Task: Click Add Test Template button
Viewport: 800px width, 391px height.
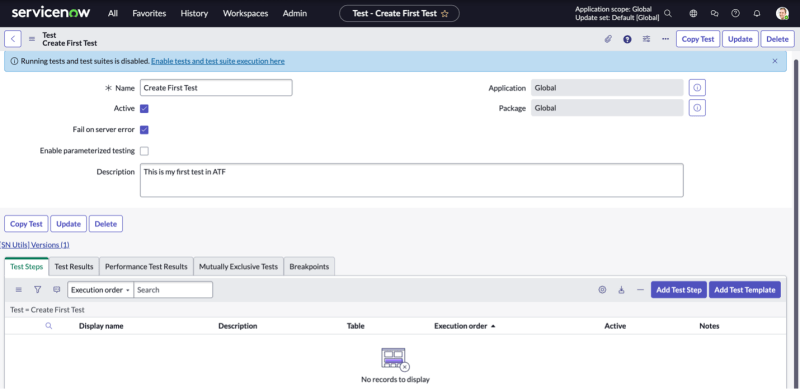Action: (744, 290)
